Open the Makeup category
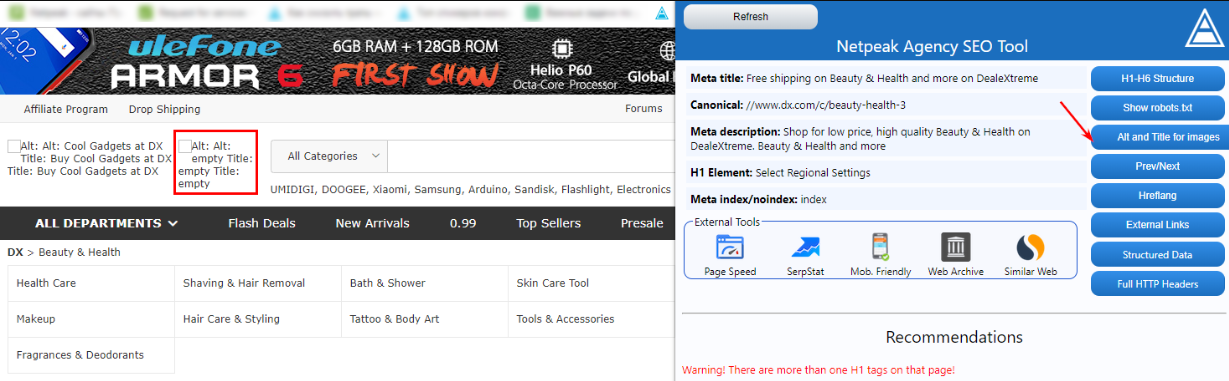The height and width of the screenshot is (381, 1229). (36, 319)
